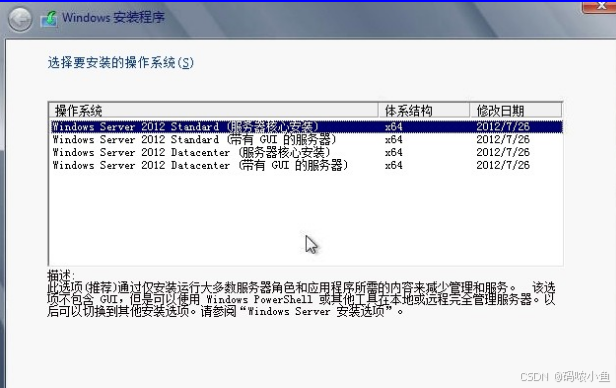Select Windows Server 2012 Standard (服务器核心安装)

[306, 126]
